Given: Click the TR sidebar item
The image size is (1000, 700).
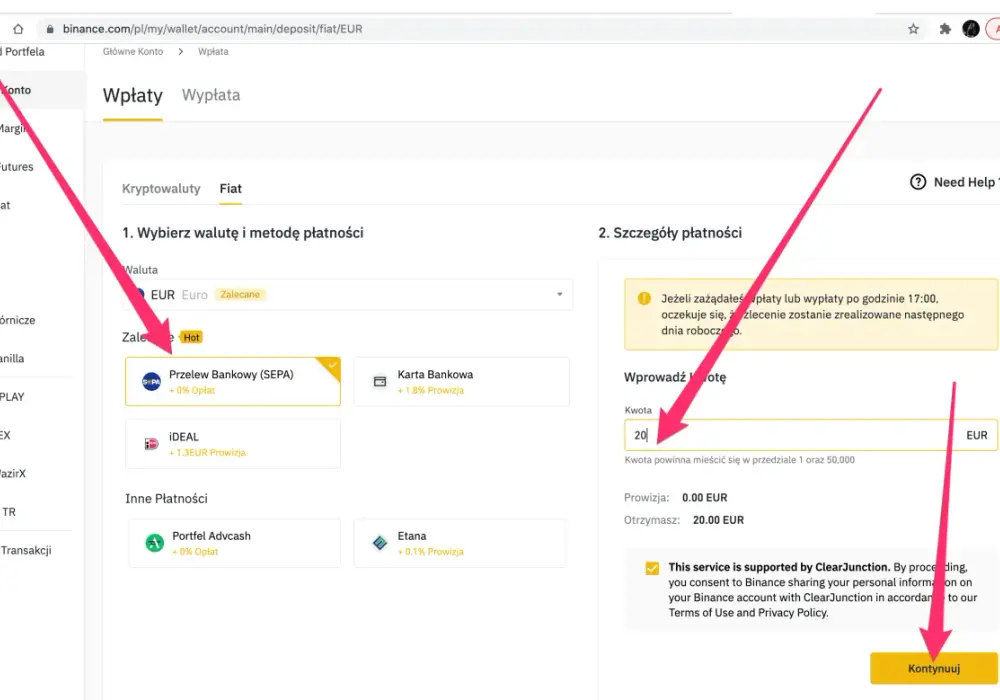Looking at the screenshot, I should pos(8,512).
